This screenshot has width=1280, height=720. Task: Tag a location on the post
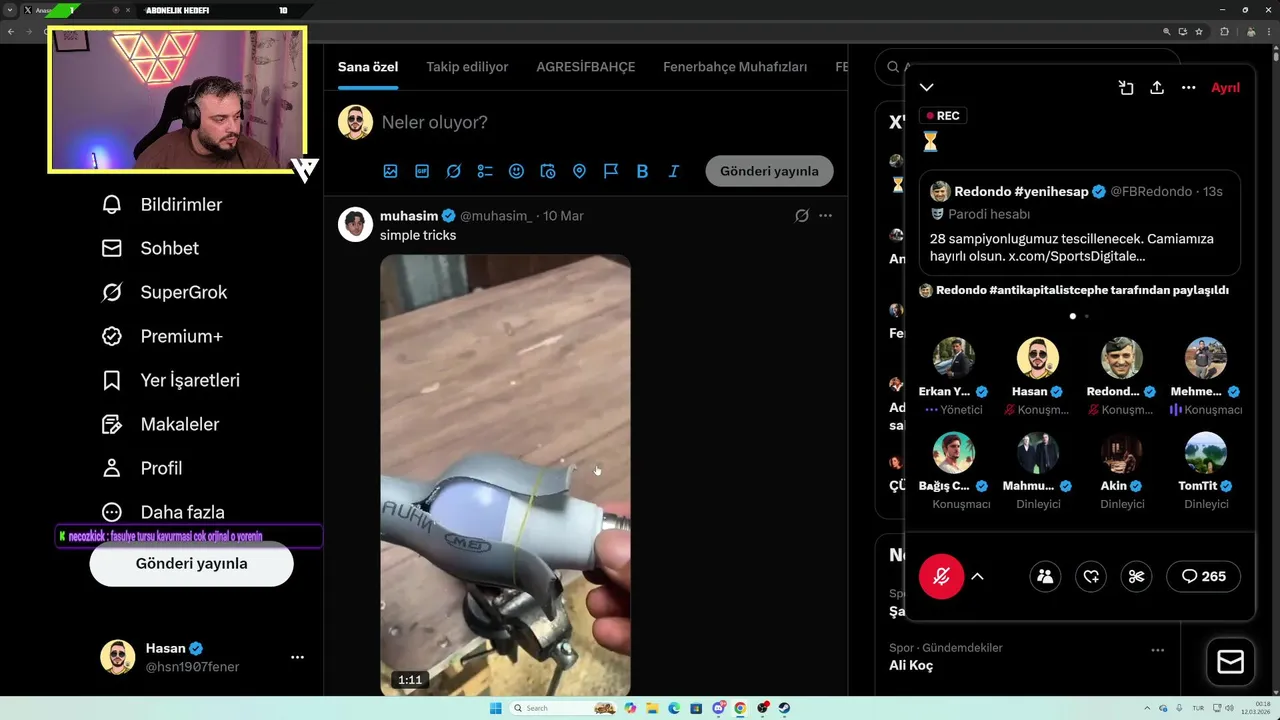579,171
